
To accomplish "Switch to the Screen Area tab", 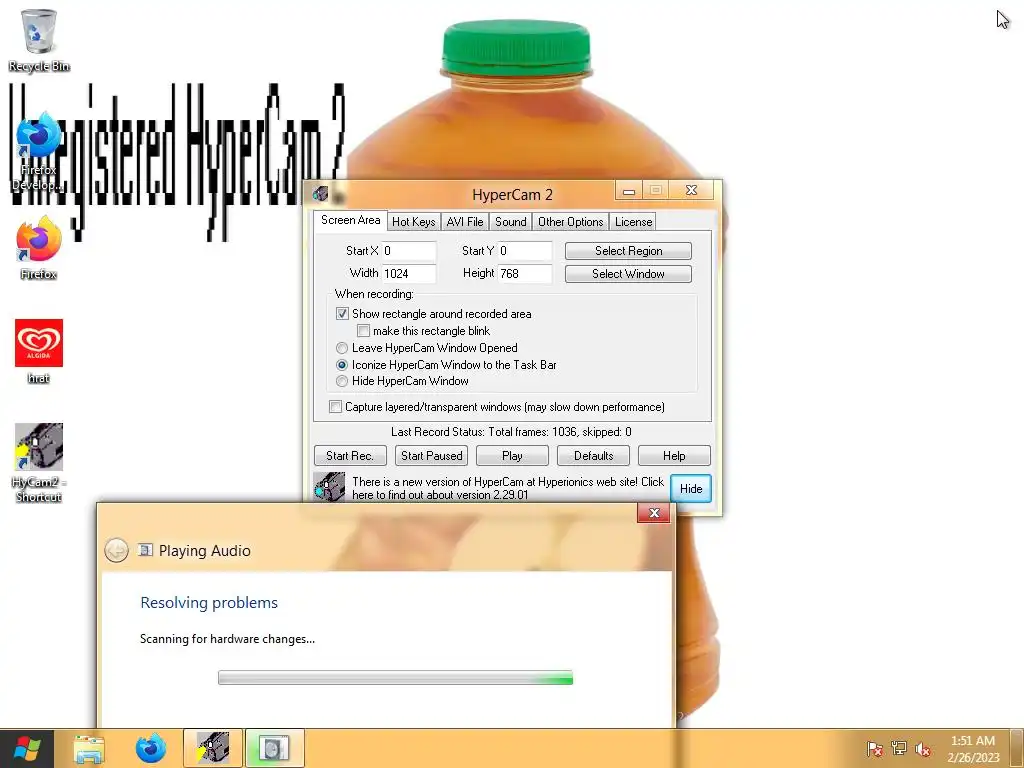I will (x=350, y=220).
